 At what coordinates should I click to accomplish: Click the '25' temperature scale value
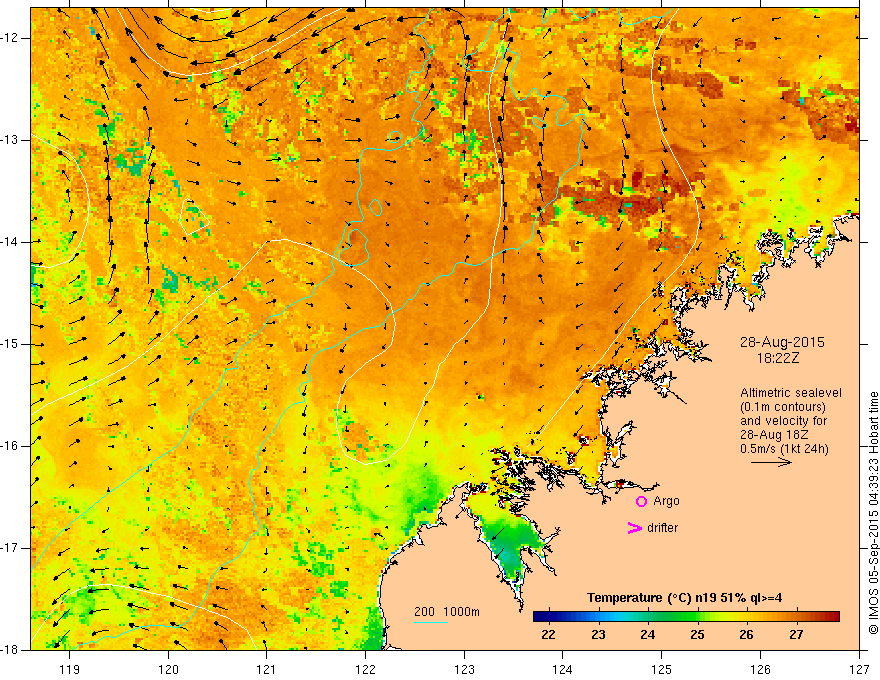(697, 635)
